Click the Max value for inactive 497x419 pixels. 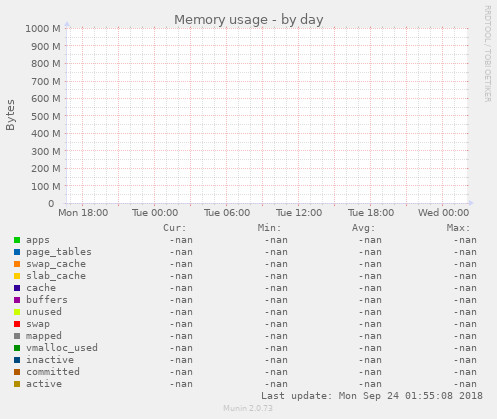coord(465,360)
